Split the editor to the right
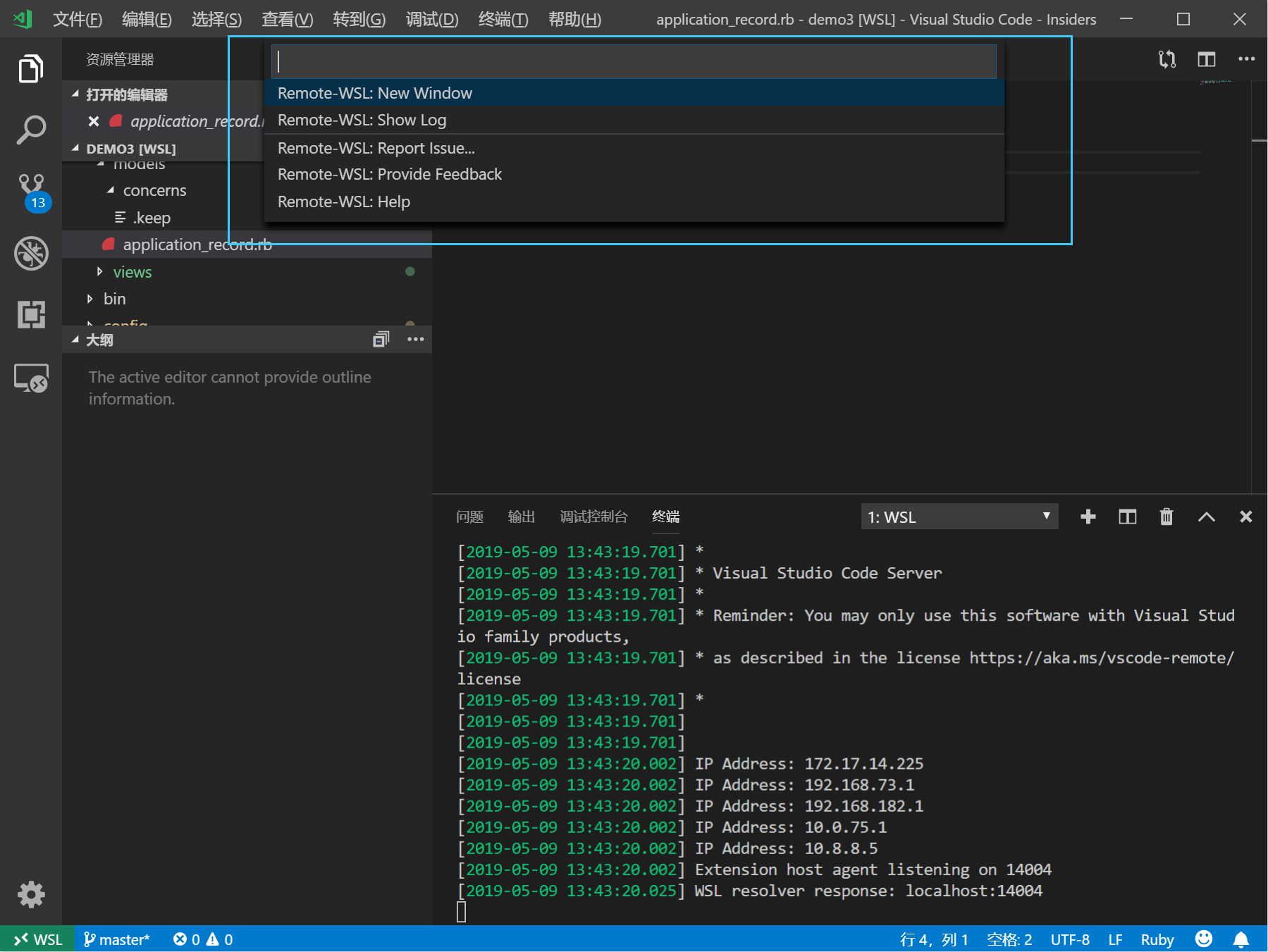1268x952 pixels. [x=1206, y=59]
